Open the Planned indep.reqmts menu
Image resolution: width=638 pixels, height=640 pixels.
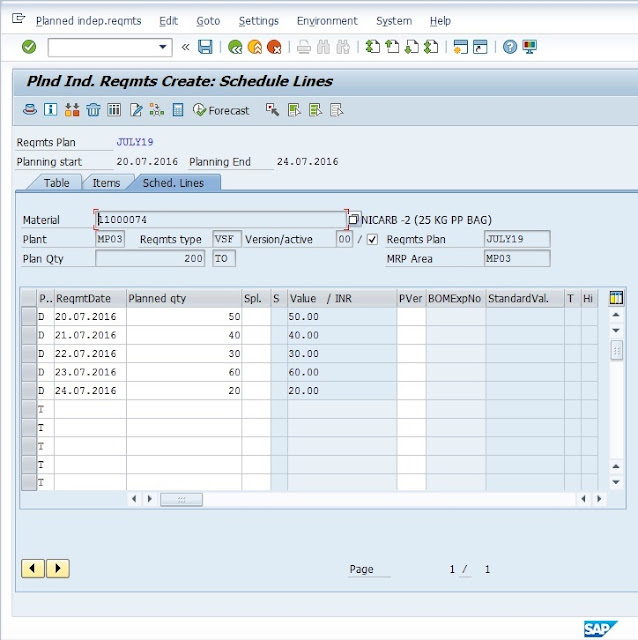click(x=89, y=21)
